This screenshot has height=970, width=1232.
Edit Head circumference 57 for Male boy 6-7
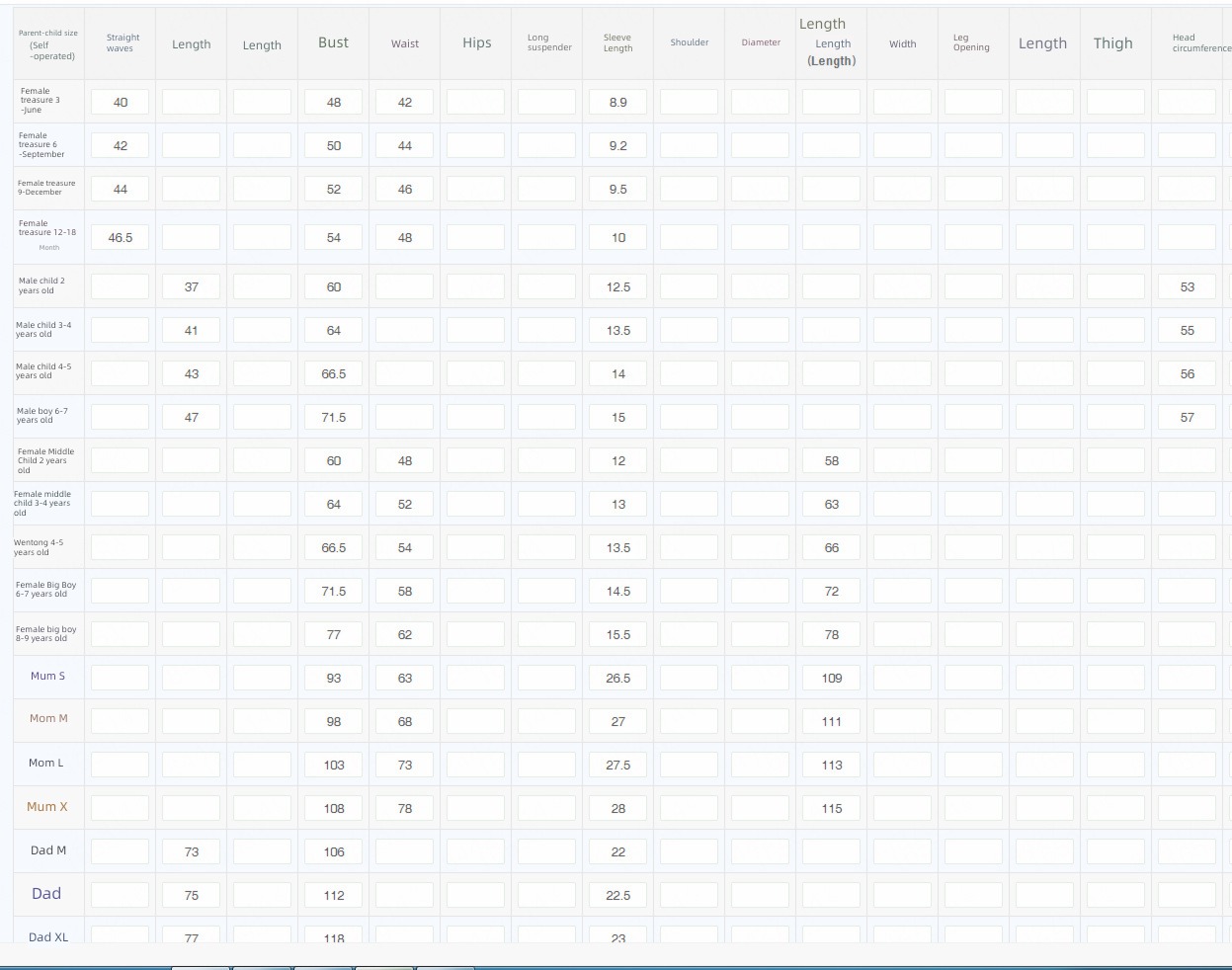click(1188, 417)
